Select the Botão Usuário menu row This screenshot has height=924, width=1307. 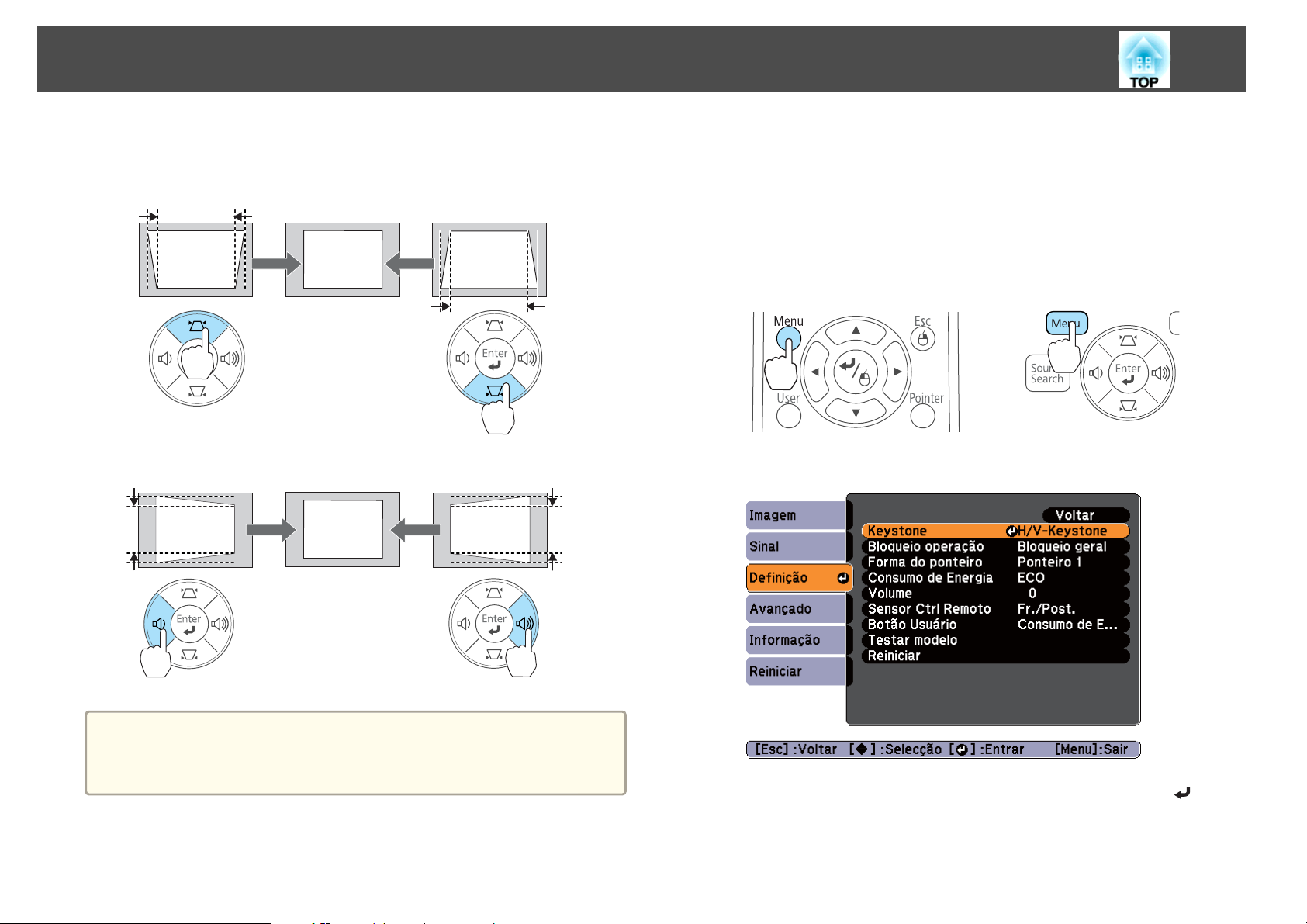[x=995, y=625]
